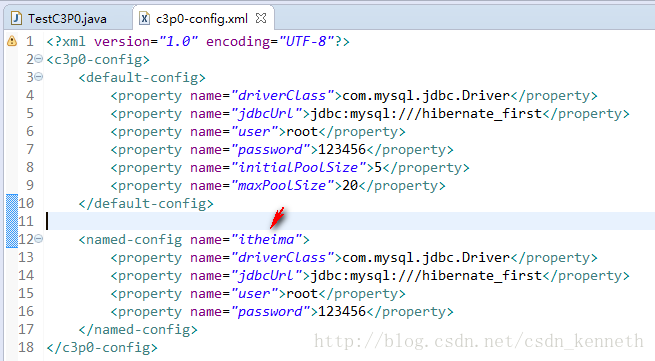Place cursor on empty line 11
Screen dimensions: 655x361
click(350, 221)
